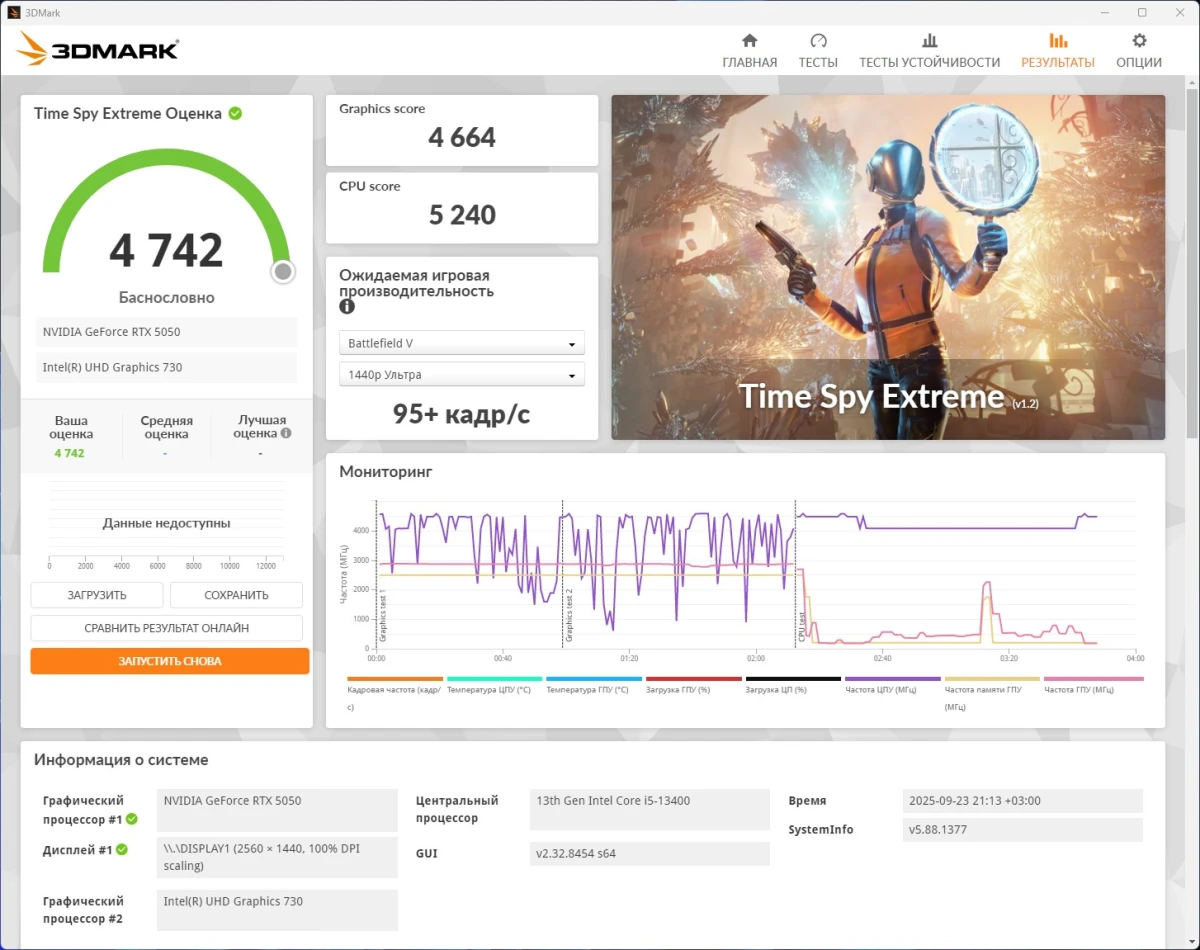Click the home icon above ГЛАВНАЯ
Screen dimensions: 1200x950
click(x=749, y=39)
